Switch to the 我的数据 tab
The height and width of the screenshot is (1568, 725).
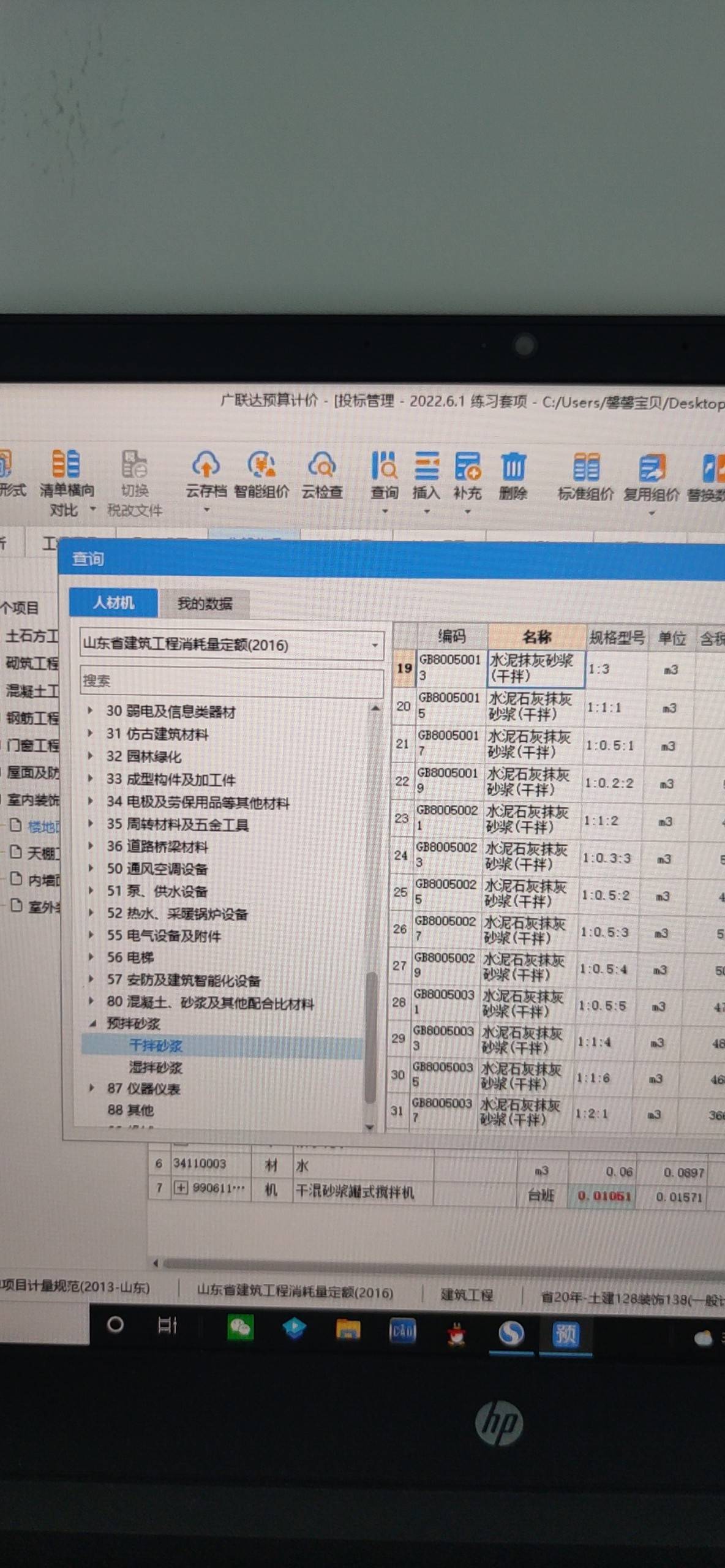click(205, 604)
